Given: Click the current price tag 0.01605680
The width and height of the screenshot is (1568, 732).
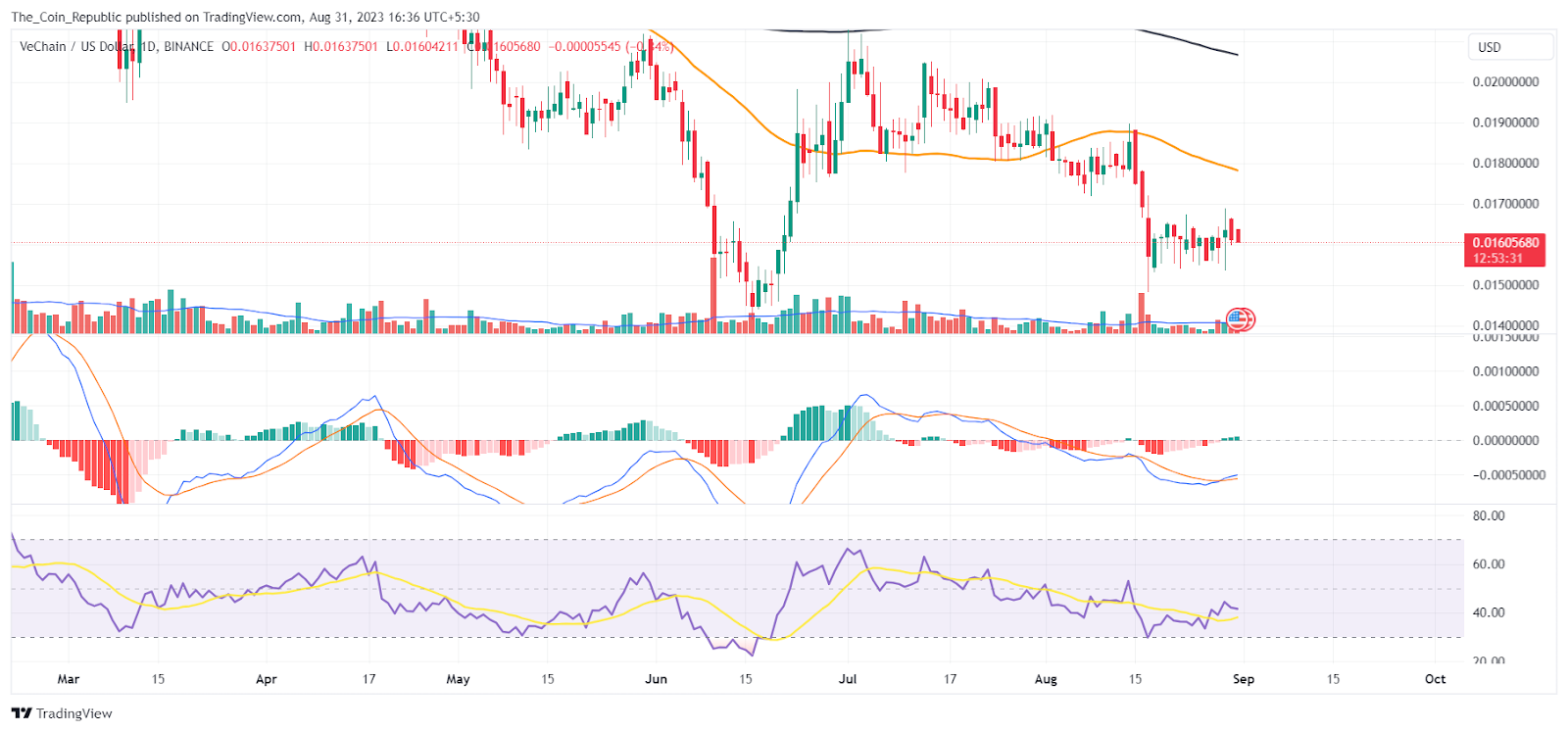Looking at the screenshot, I should (1505, 242).
